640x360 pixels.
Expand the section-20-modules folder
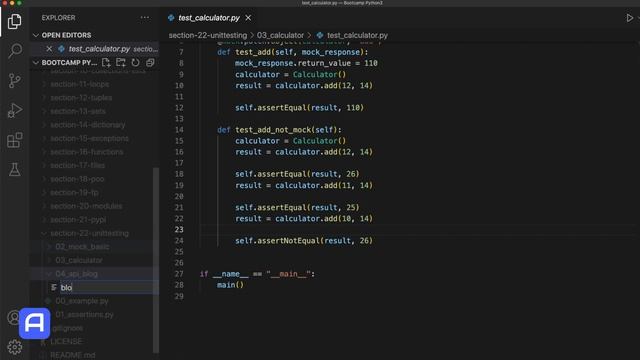point(86,206)
